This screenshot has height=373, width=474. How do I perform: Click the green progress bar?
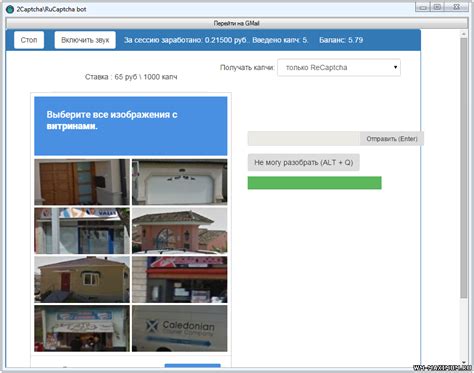314,183
